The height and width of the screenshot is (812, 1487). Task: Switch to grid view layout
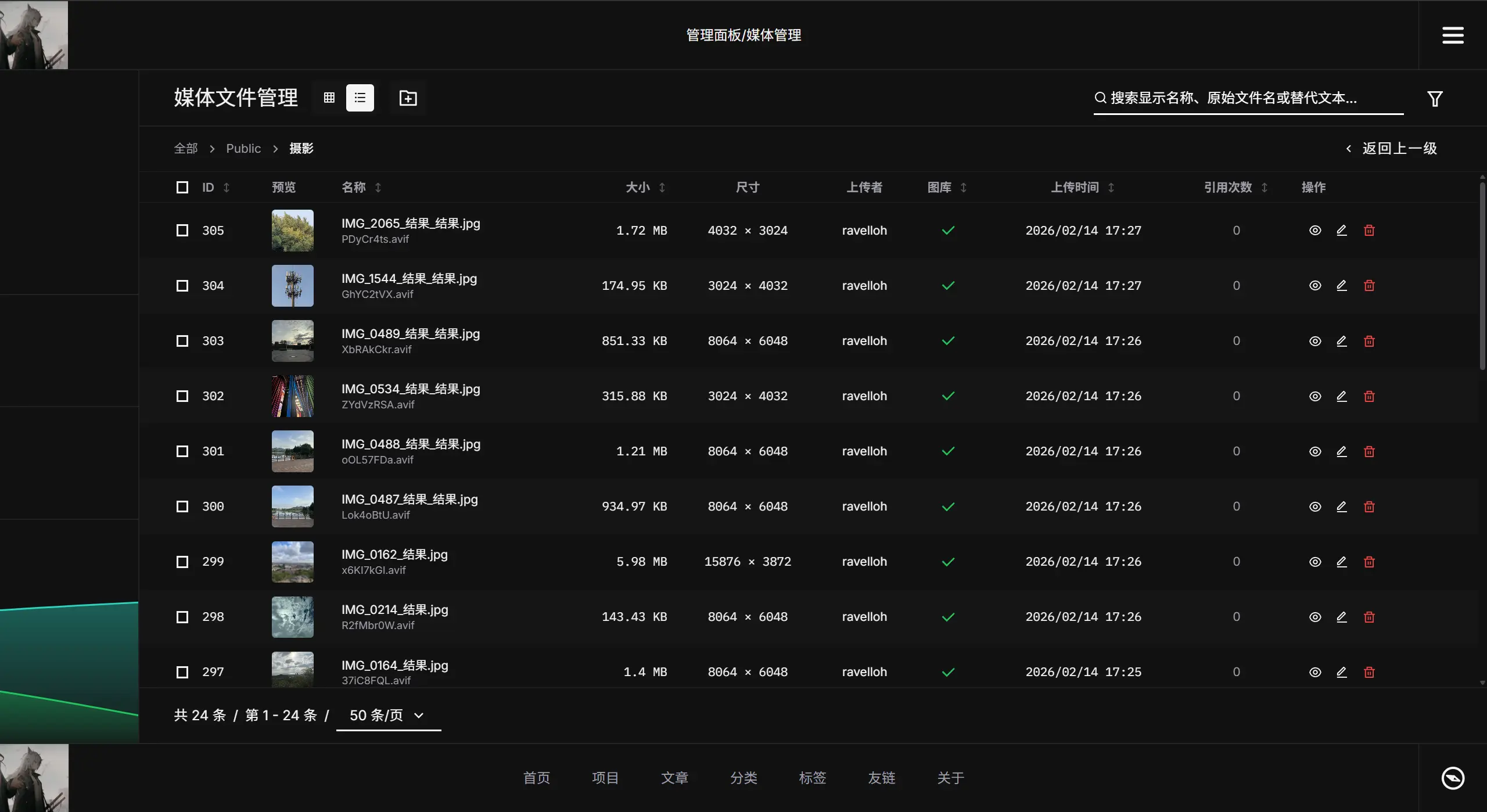(329, 98)
